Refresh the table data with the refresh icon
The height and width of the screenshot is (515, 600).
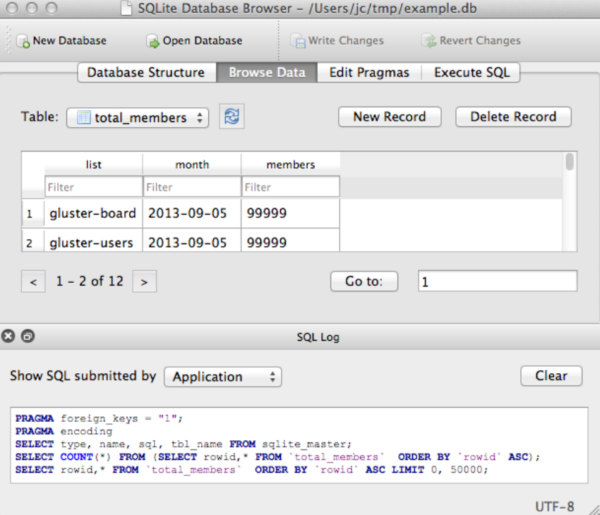[232, 117]
